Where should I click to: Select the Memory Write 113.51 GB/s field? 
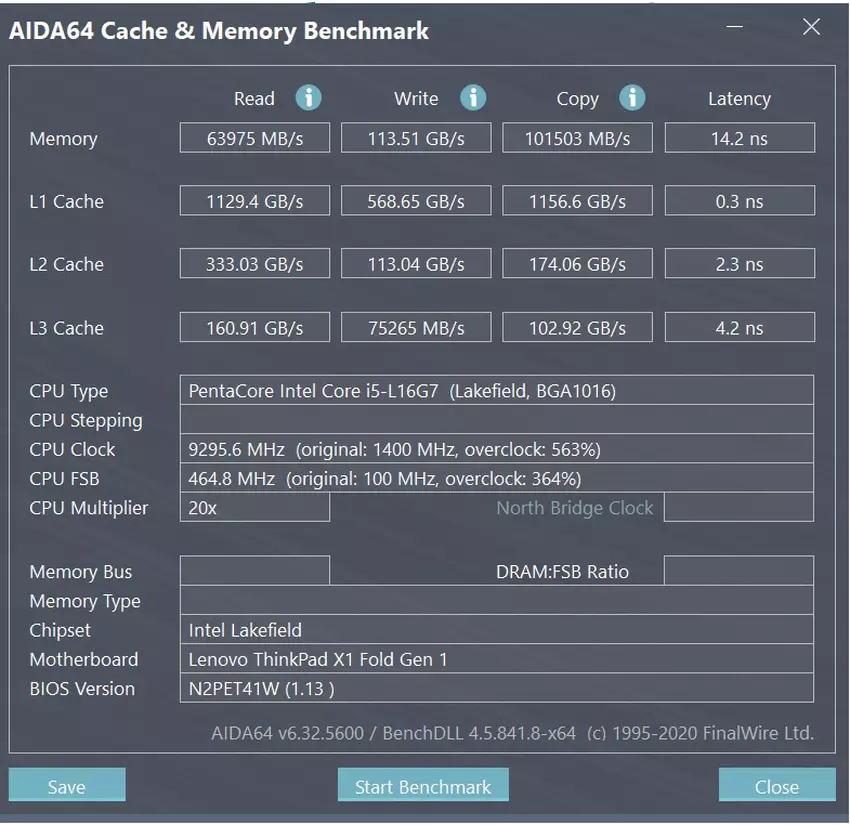416,138
